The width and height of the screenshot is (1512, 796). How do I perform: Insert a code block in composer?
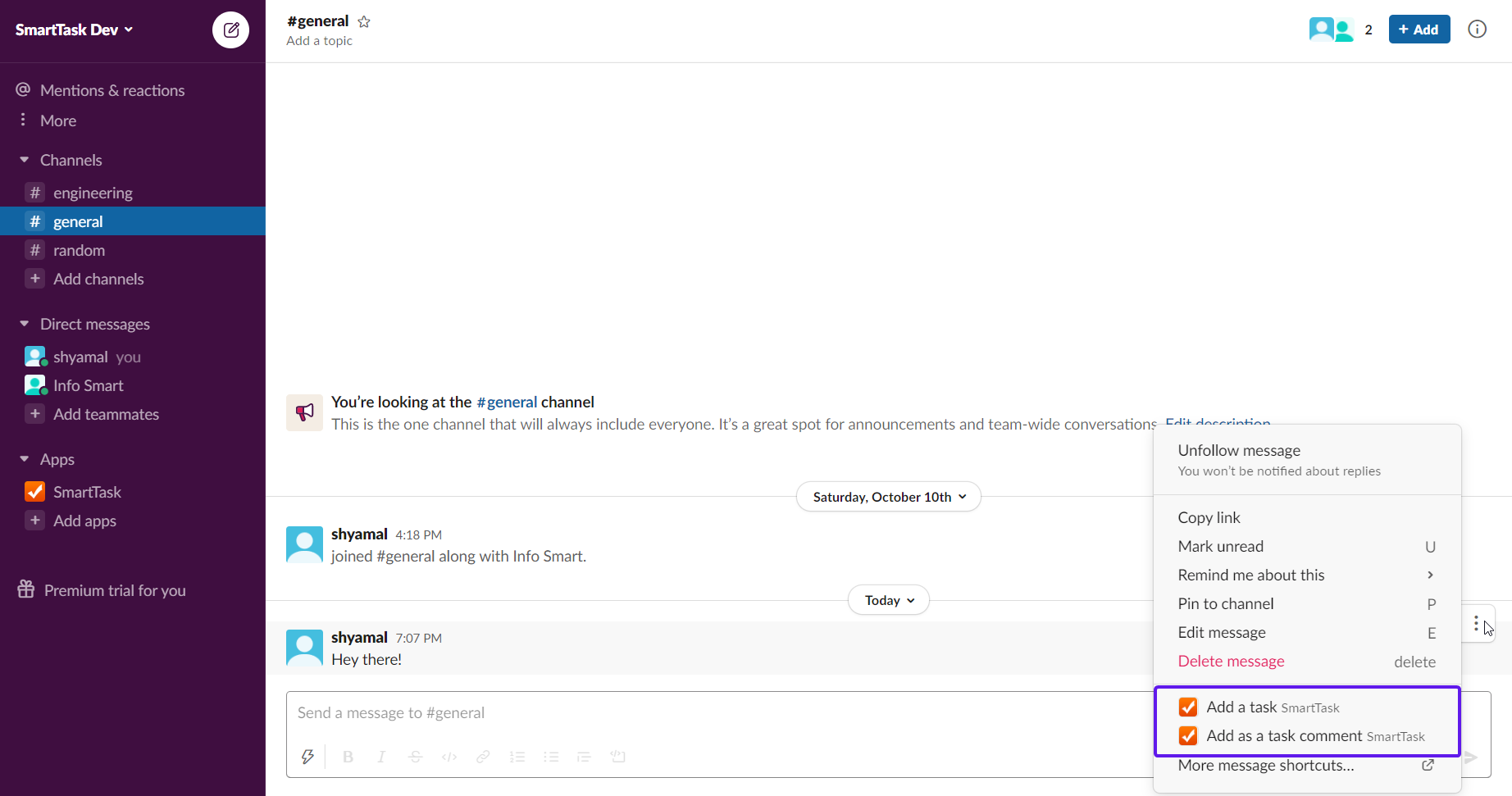coord(618,757)
